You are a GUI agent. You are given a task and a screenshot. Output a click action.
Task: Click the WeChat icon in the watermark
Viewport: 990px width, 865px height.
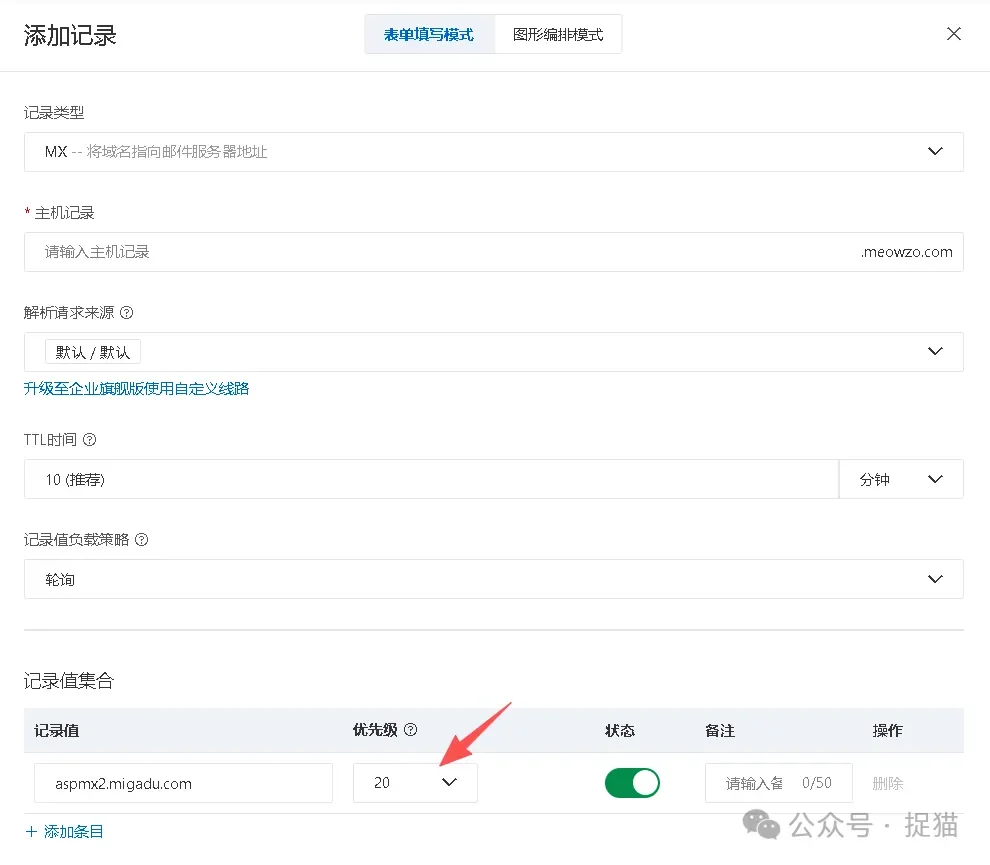tap(761, 826)
